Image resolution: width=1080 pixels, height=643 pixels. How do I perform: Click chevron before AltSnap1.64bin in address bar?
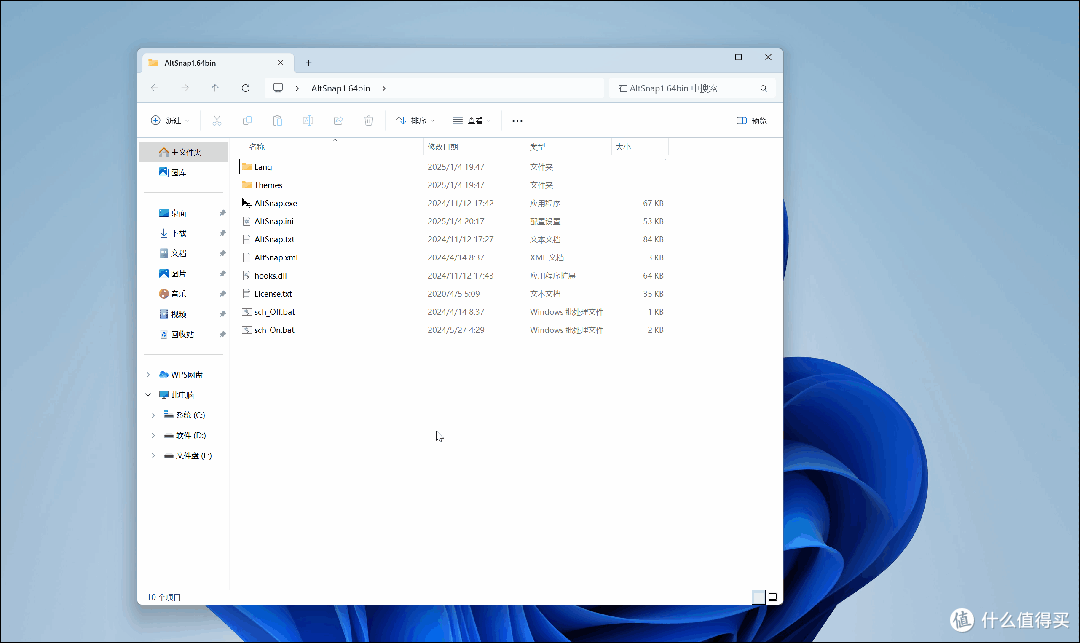297,88
